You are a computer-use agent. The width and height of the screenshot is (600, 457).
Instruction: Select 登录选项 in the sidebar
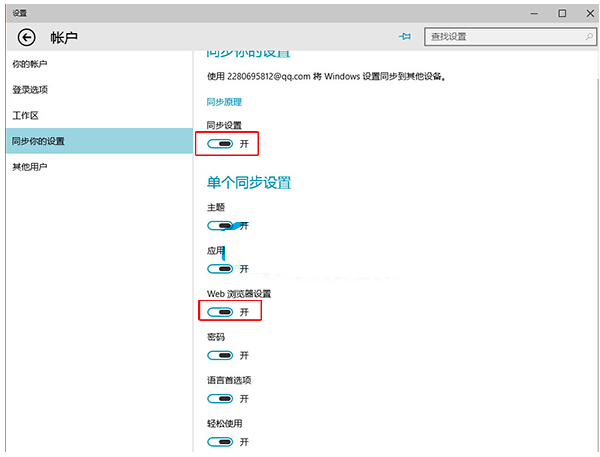coord(30,90)
